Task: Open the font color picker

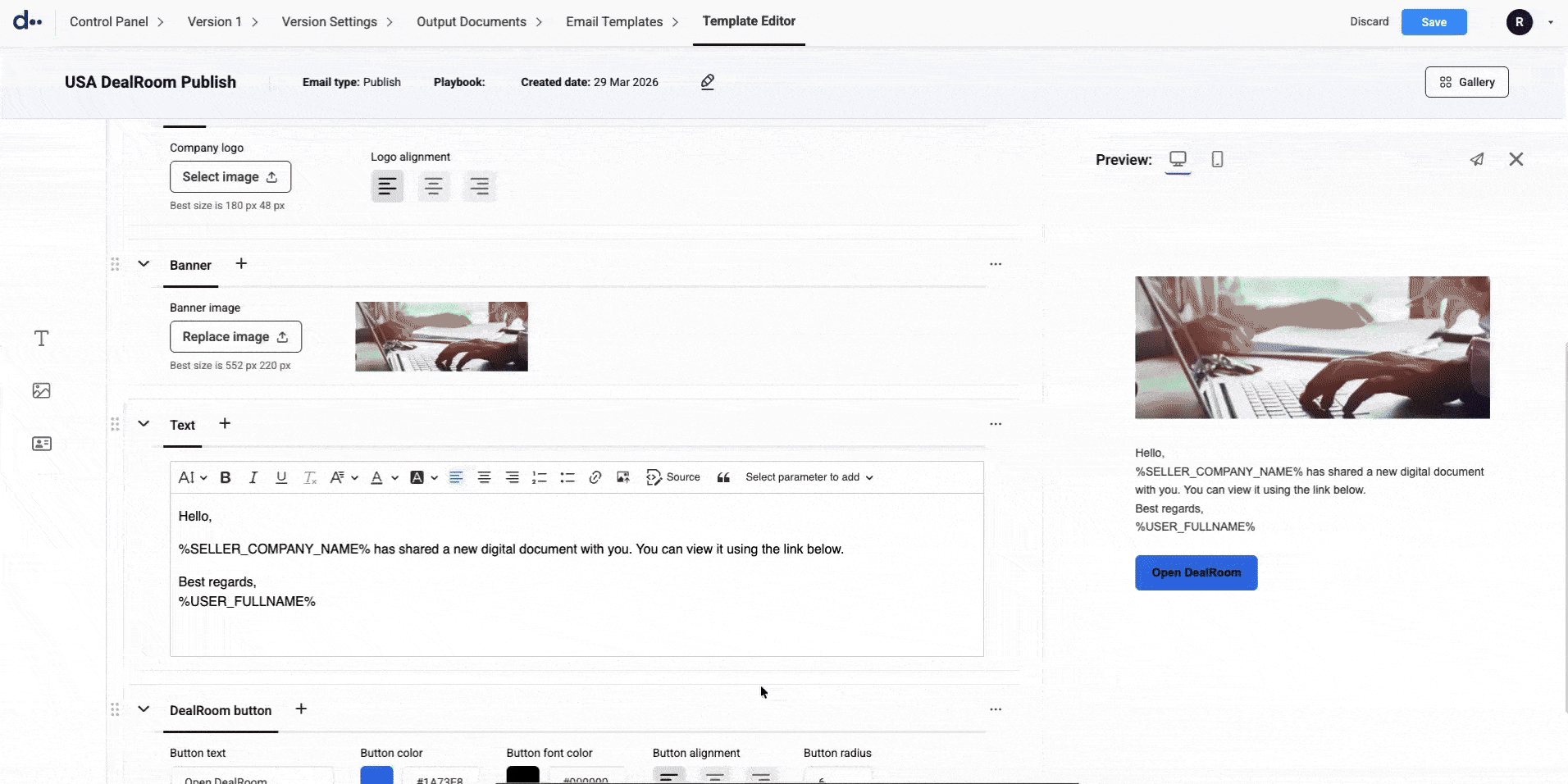Action: (x=384, y=477)
